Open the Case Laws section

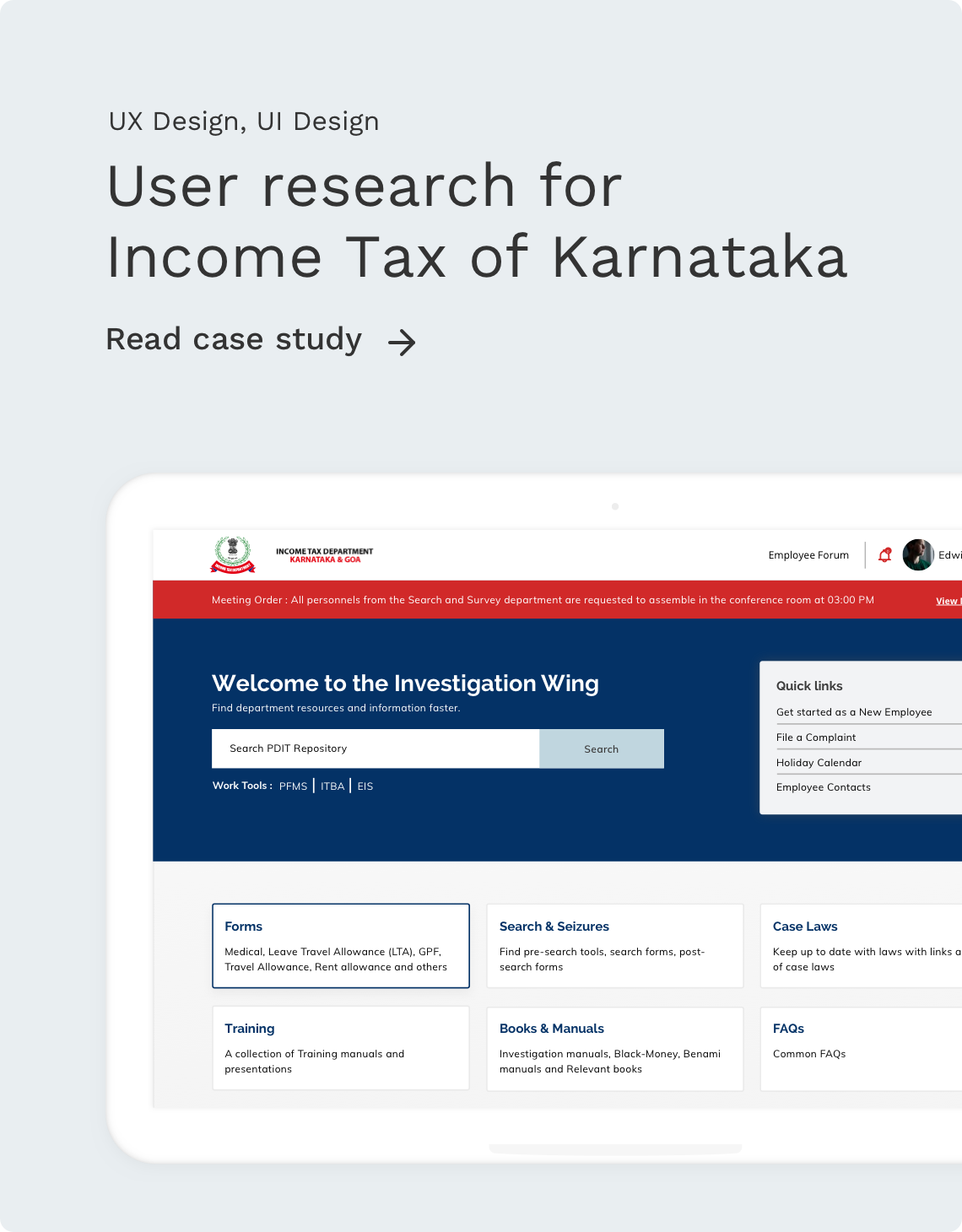click(860, 945)
